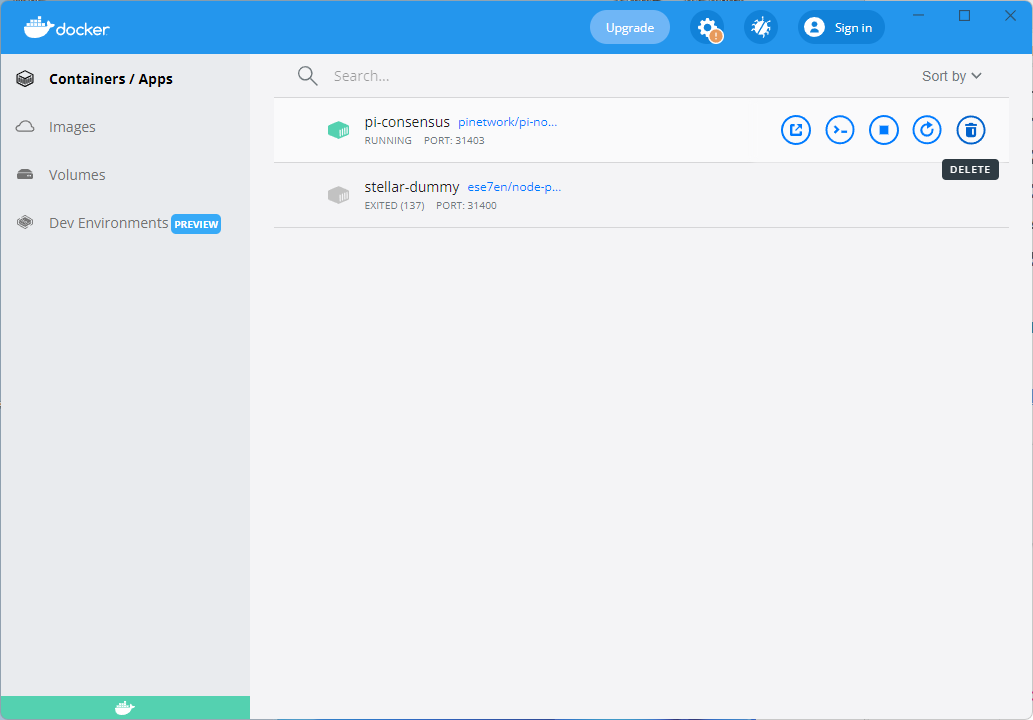The image size is (1033, 720).
Task: Click the PORT: 31403 text
Action: click(454, 140)
